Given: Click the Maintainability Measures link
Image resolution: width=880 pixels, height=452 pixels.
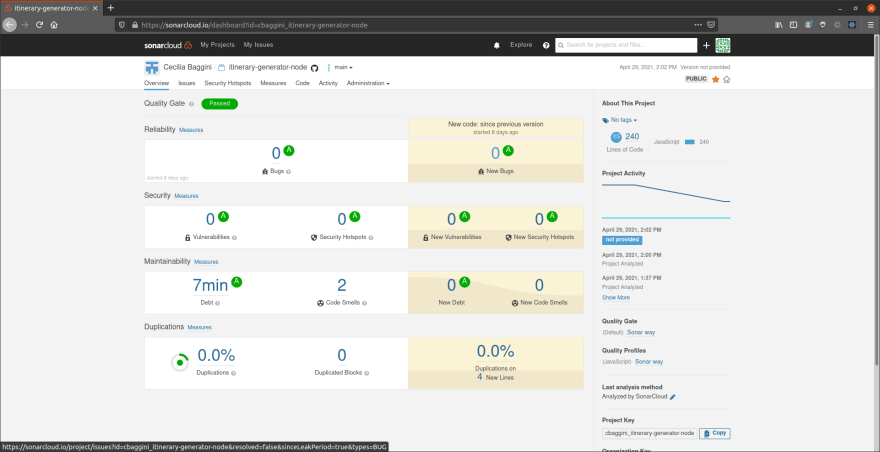Looking at the screenshot, I should tap(206, 262).
